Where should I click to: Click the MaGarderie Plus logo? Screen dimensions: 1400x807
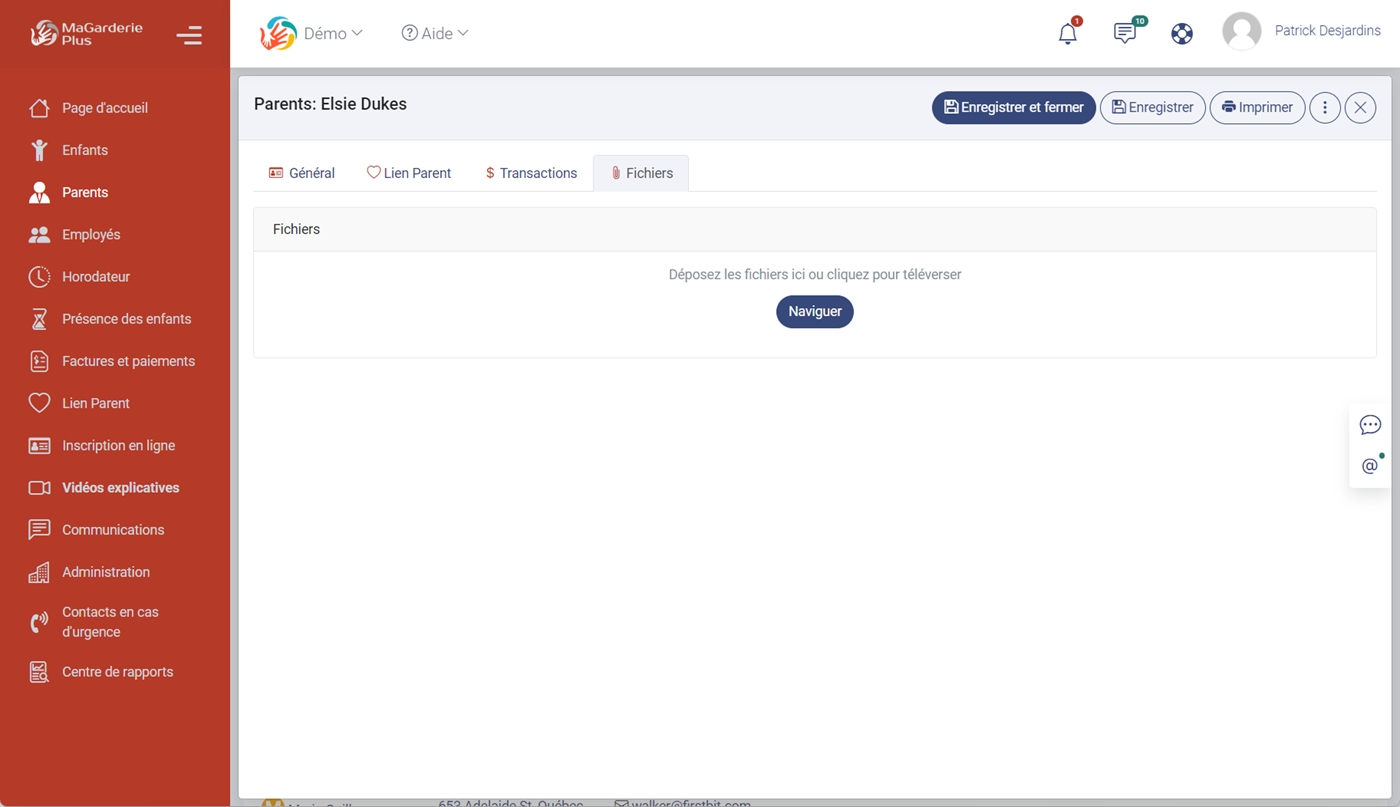click(86, 34)
